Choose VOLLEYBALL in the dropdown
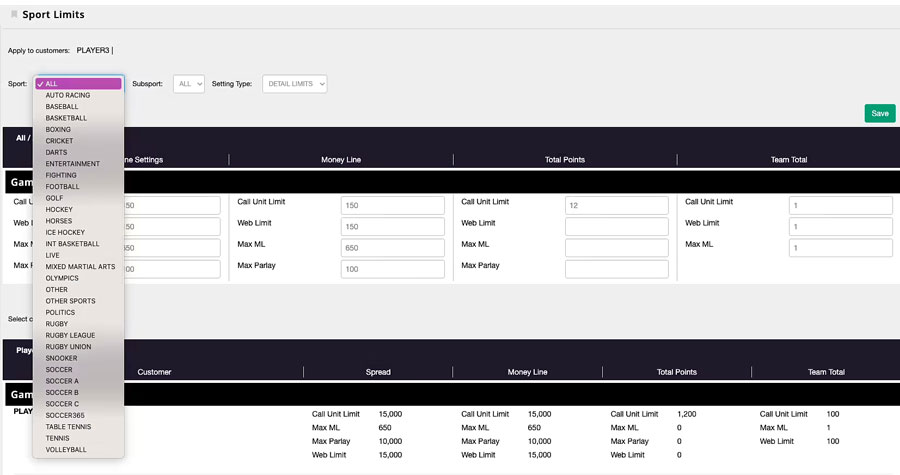900x475 pixels. click(x=66, y=450)
